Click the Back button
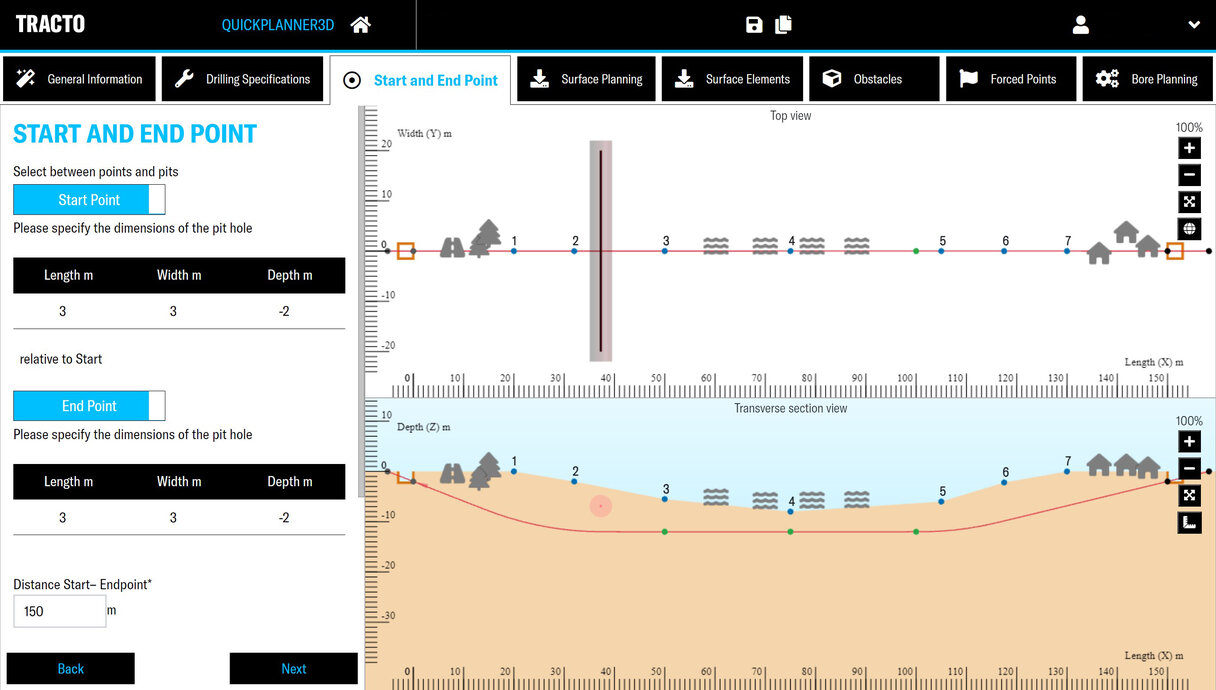 click(x=70, y=669)
